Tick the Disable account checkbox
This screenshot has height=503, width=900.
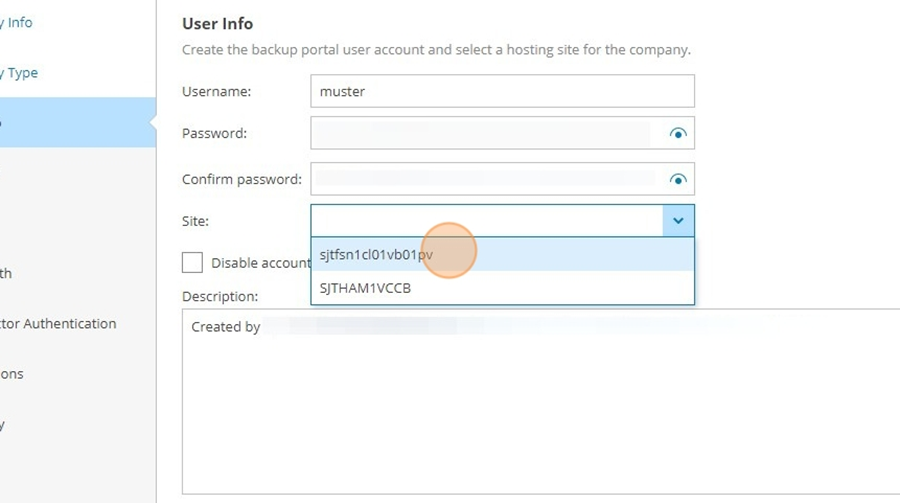coord(192,262)
